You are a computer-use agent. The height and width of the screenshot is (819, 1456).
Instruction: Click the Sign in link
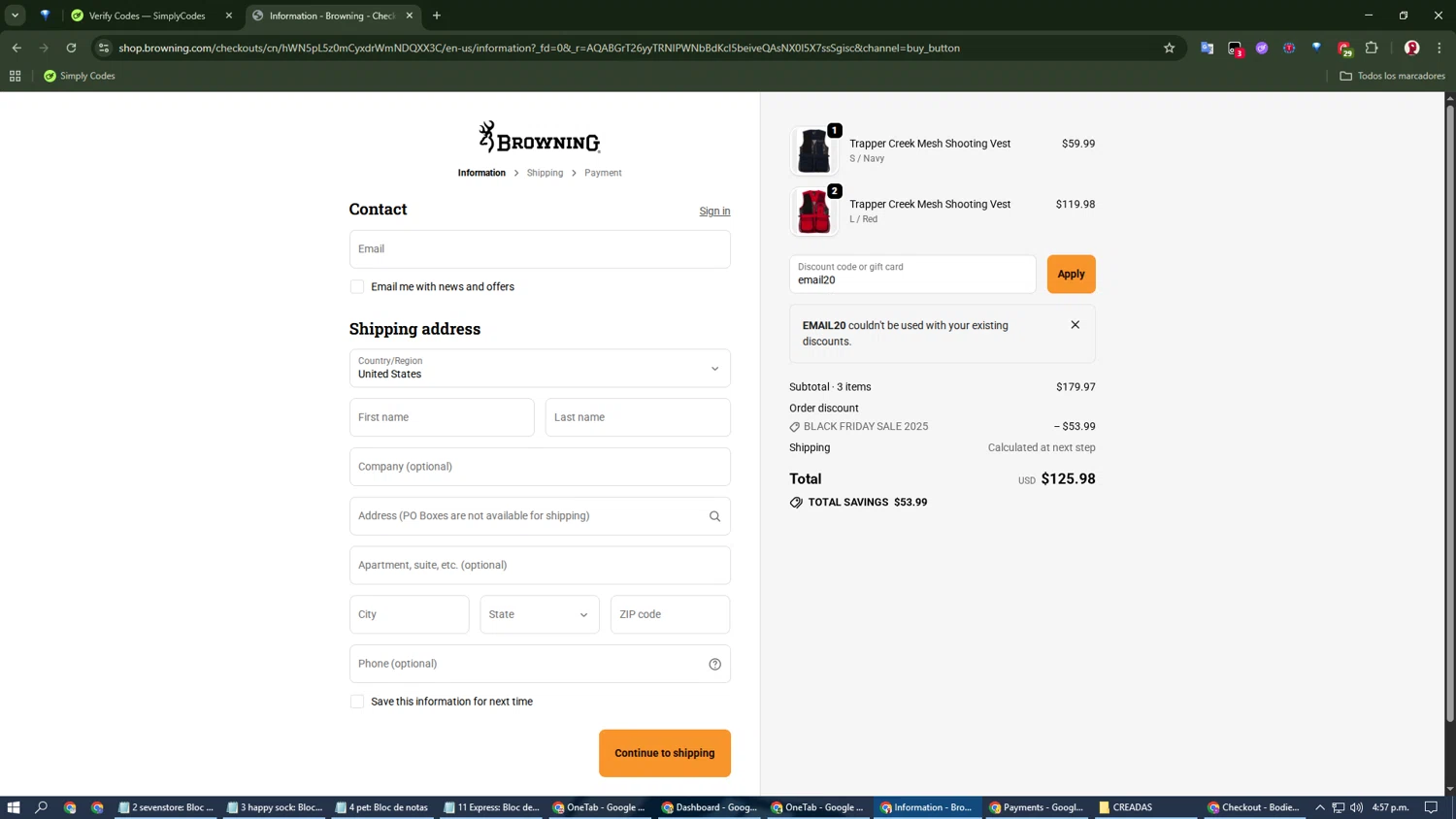point(714,211)
